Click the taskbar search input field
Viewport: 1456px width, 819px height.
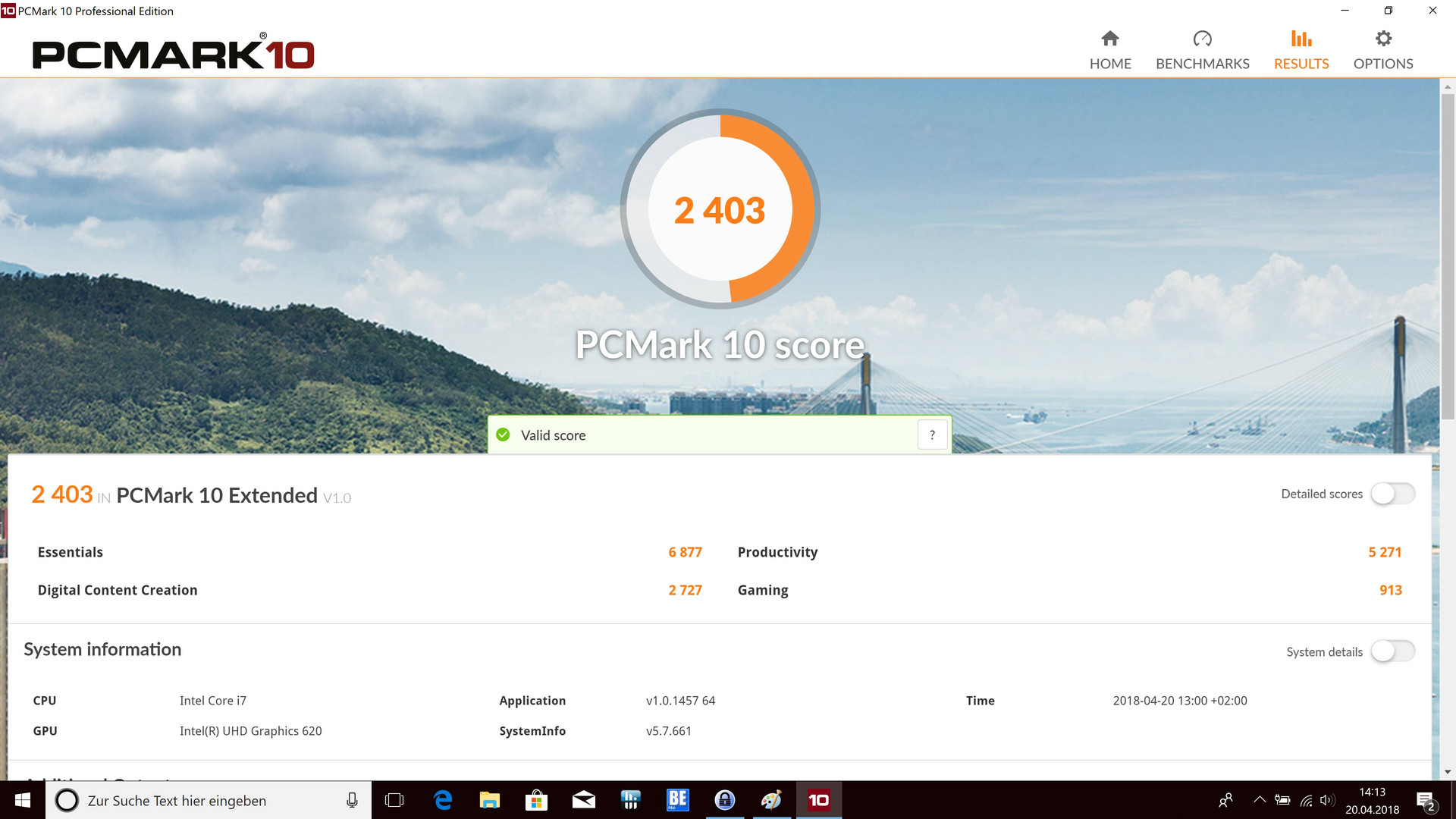pyautogui.click(x=209, y=800)
